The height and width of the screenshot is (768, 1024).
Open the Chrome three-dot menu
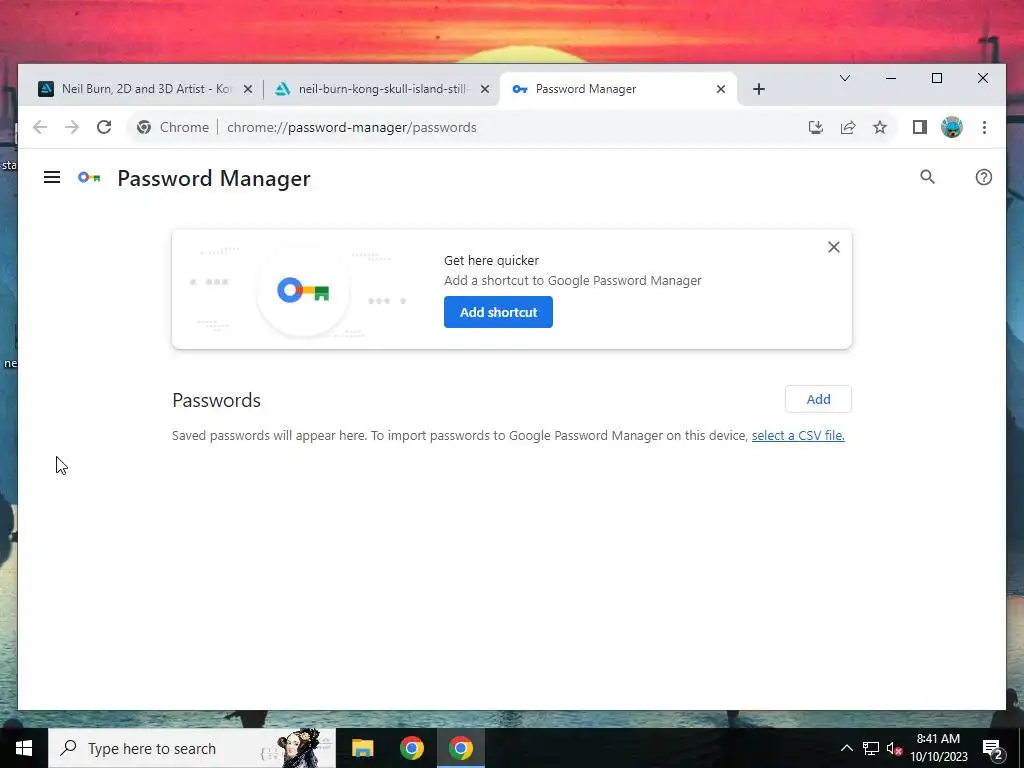[984, 127]
